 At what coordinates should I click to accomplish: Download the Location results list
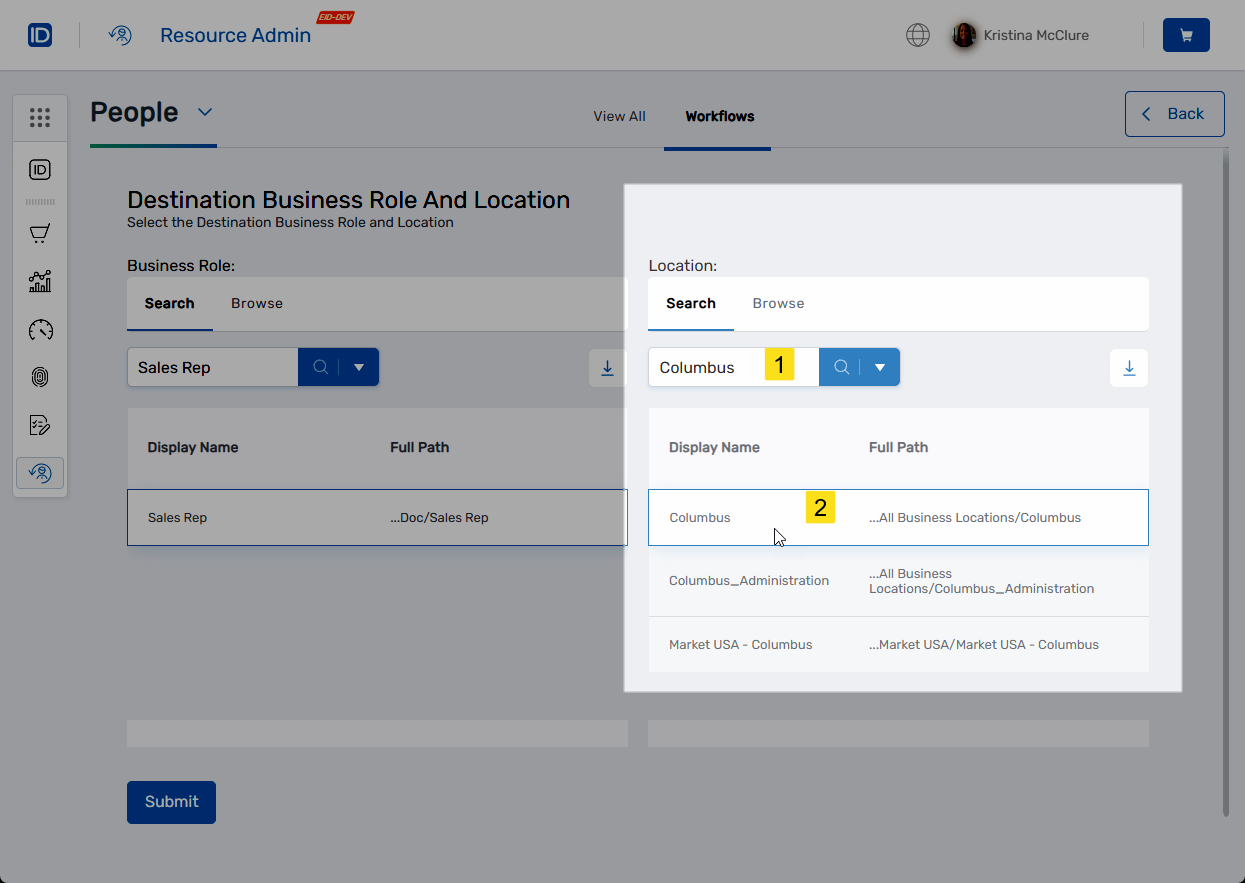[1129, 368]
